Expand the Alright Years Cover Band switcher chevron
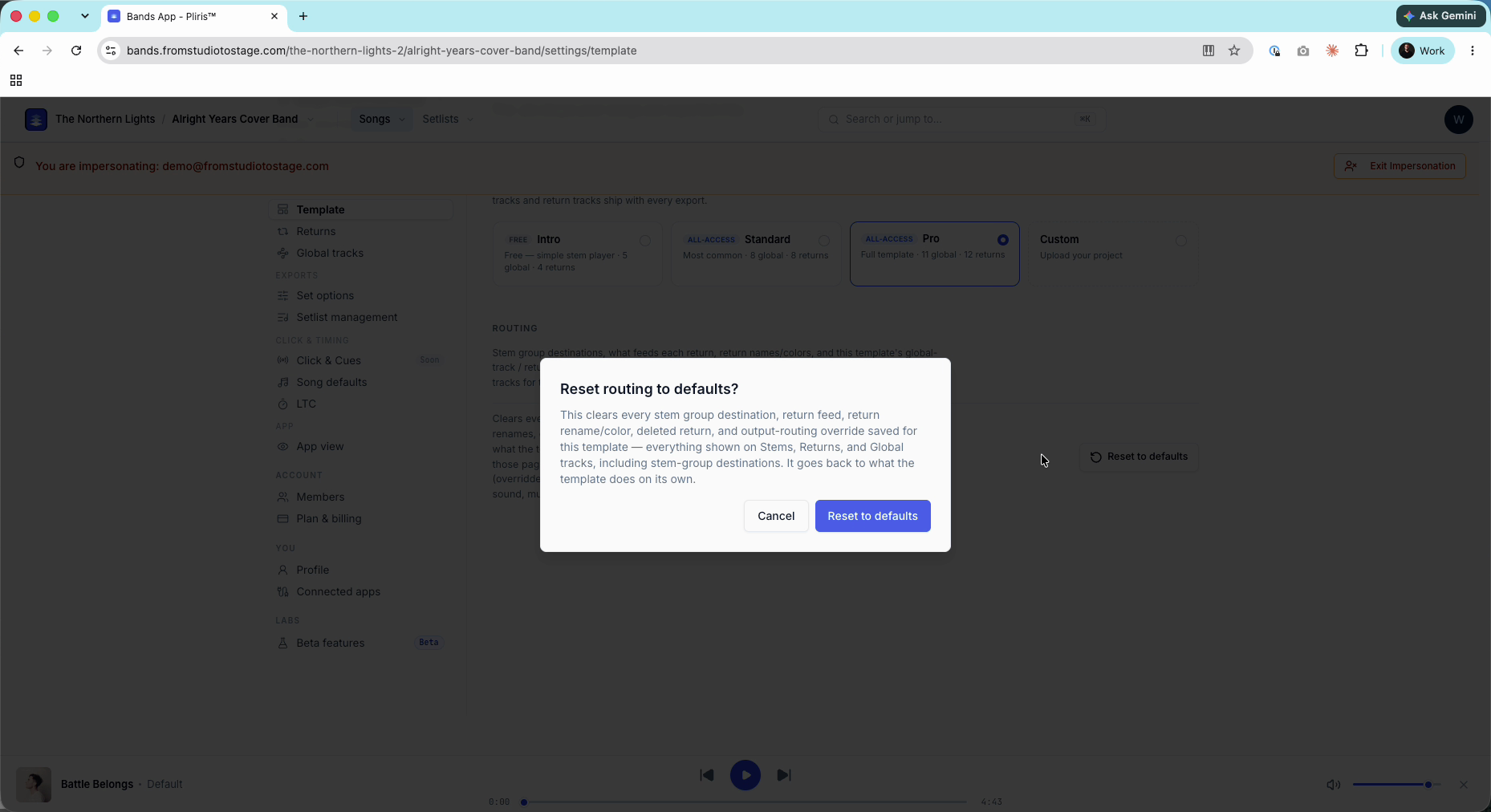Screen dimensions: 1491x812 [311, 120]
